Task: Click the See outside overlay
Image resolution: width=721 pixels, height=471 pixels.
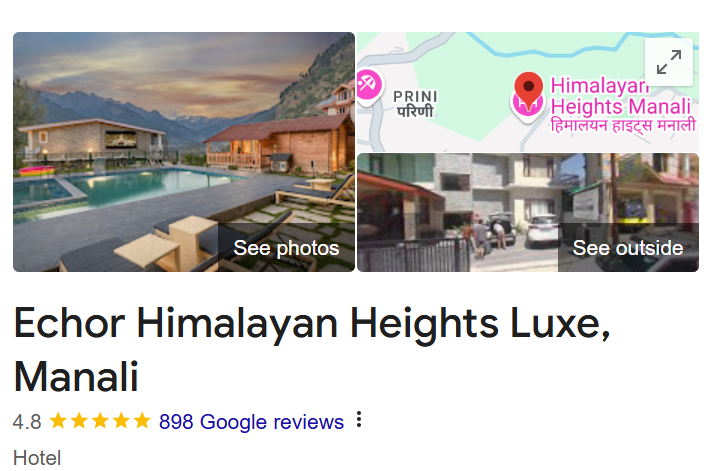Action: [x=628, y=248]
